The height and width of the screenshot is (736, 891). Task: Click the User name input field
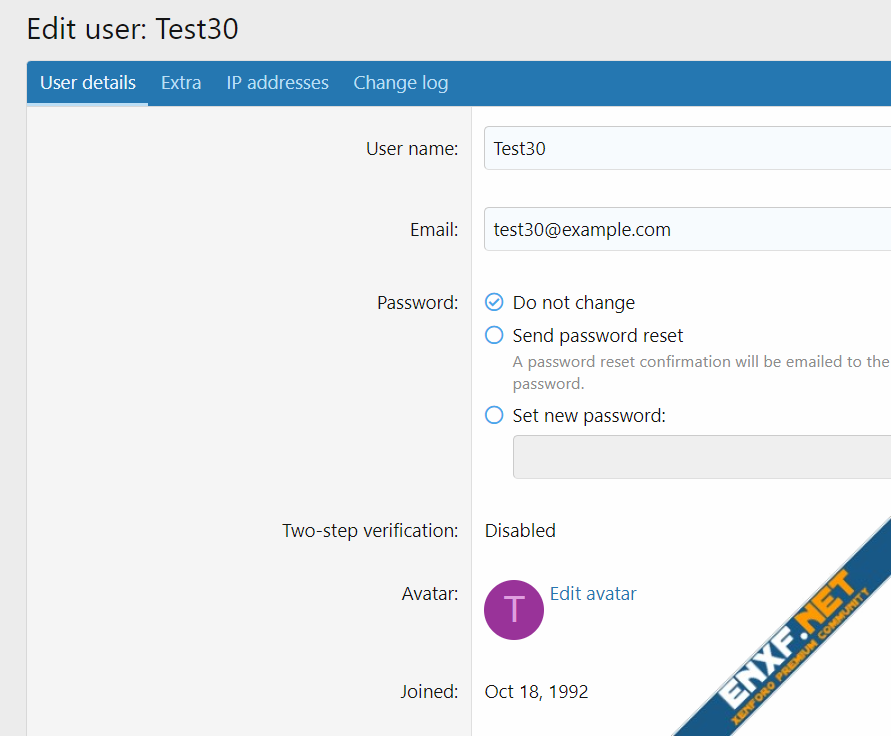686,148
